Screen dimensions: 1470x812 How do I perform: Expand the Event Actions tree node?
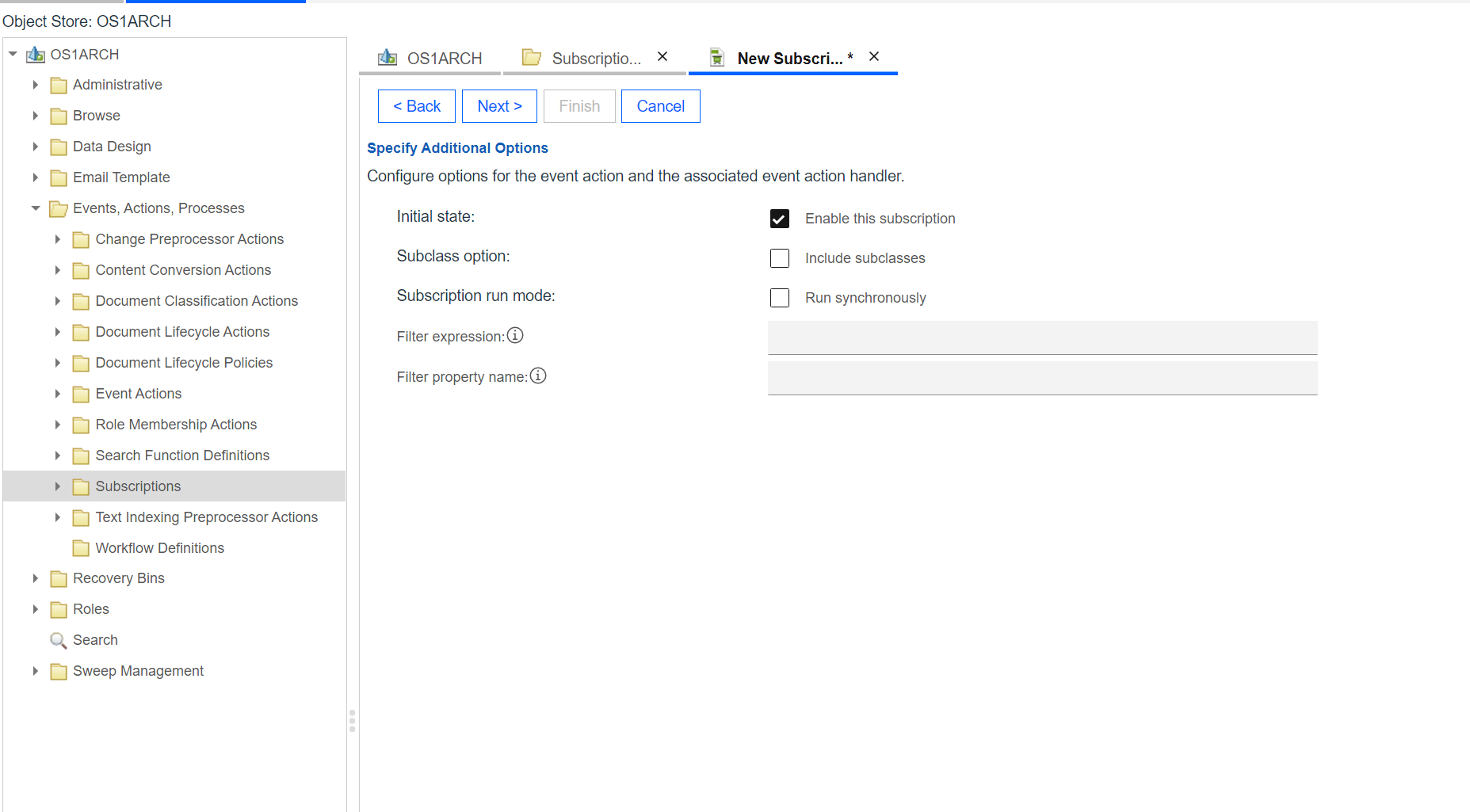tap(58, 394)
